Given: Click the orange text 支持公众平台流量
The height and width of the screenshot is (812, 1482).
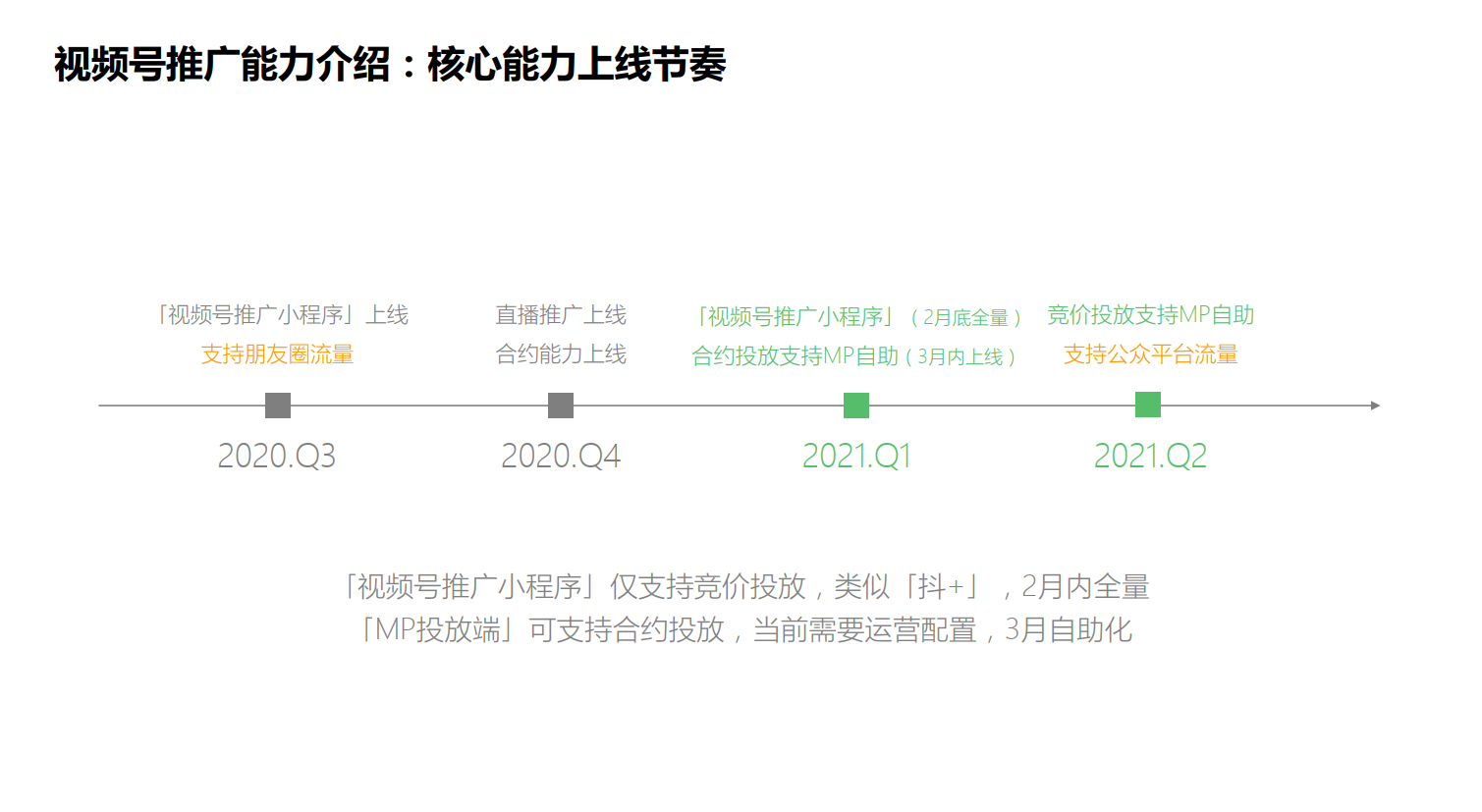Looking at the screenshot, I should pyautogui.click(x=1150, y=354).
